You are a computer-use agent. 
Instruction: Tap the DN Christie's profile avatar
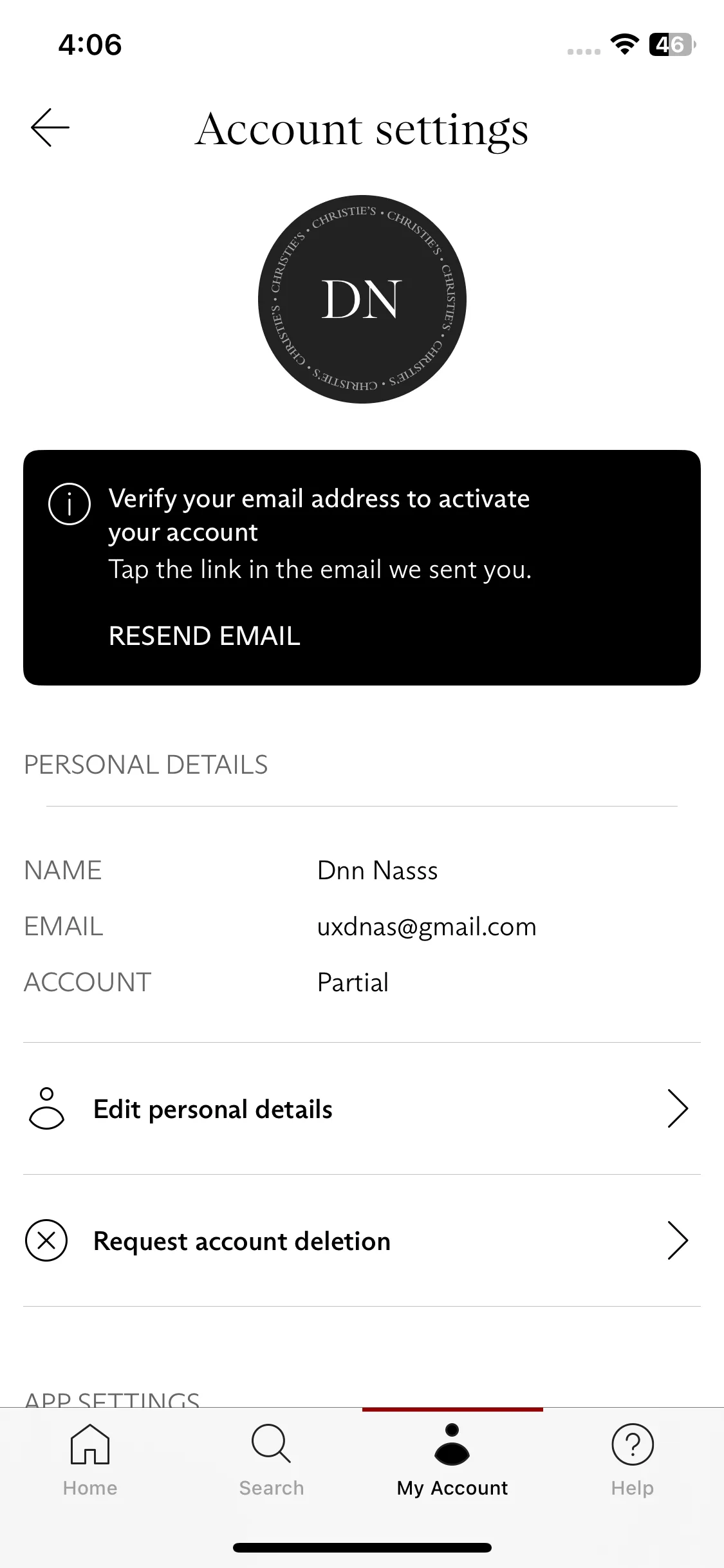[362, 299]
